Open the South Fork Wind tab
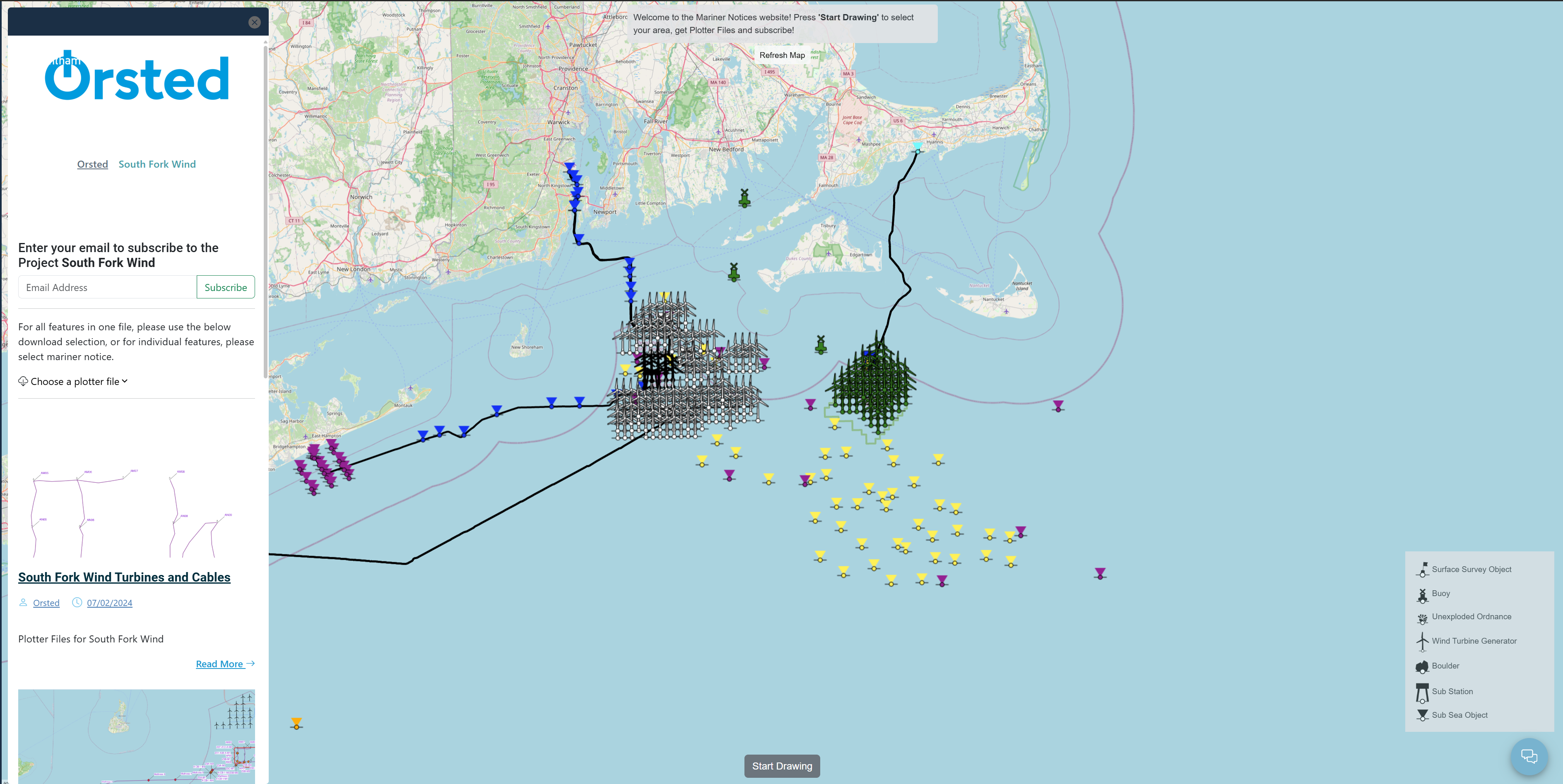1563x784 pixels. point(157,164)
